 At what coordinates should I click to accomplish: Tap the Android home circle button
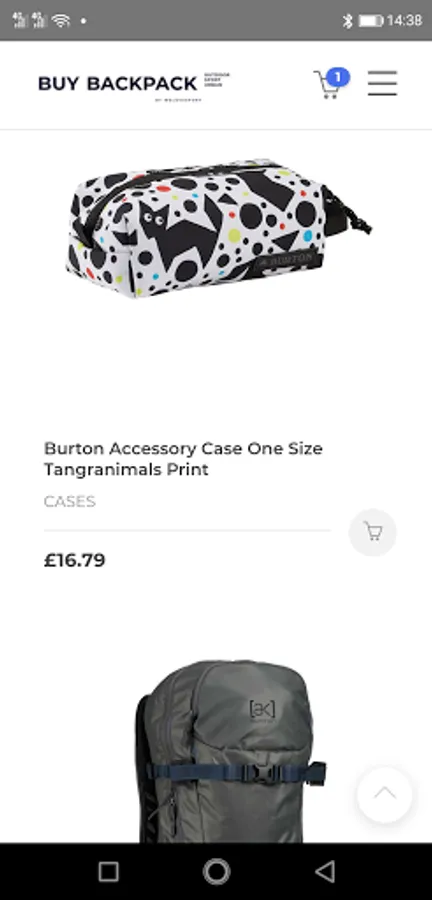pyautogui.click(x=216, y=872)
